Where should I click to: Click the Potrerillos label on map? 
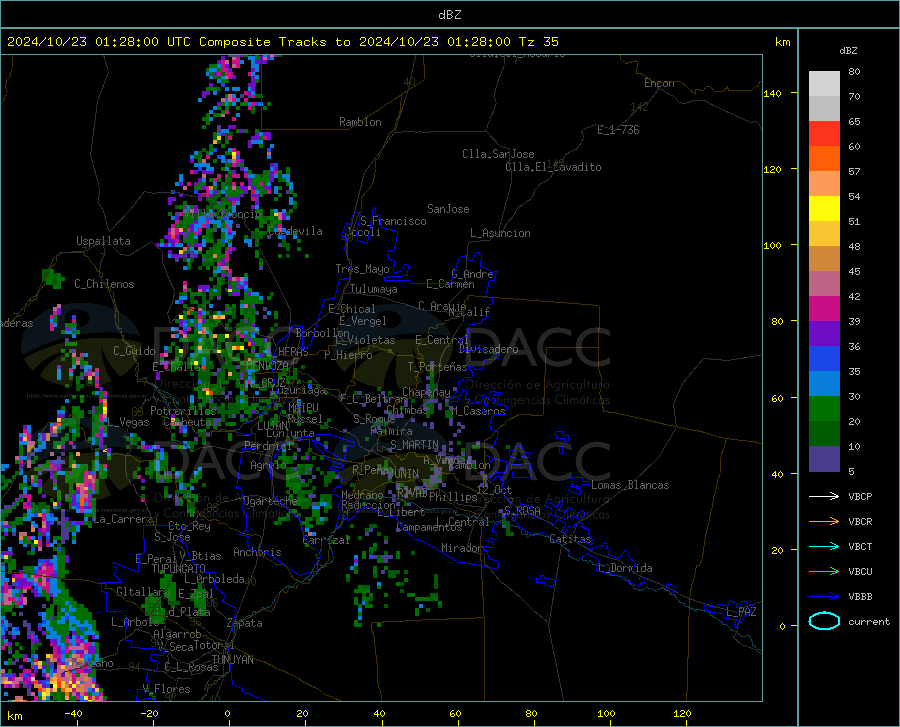pyautogui.click(x=183, y=411)
